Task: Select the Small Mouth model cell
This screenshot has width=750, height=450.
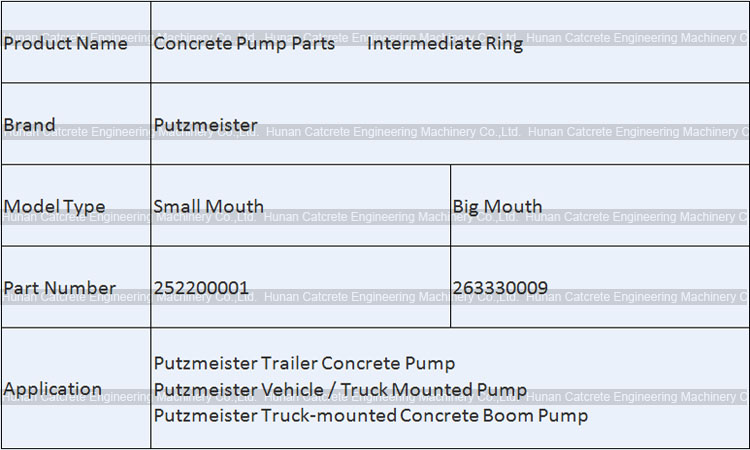Action: click(208, 207)
